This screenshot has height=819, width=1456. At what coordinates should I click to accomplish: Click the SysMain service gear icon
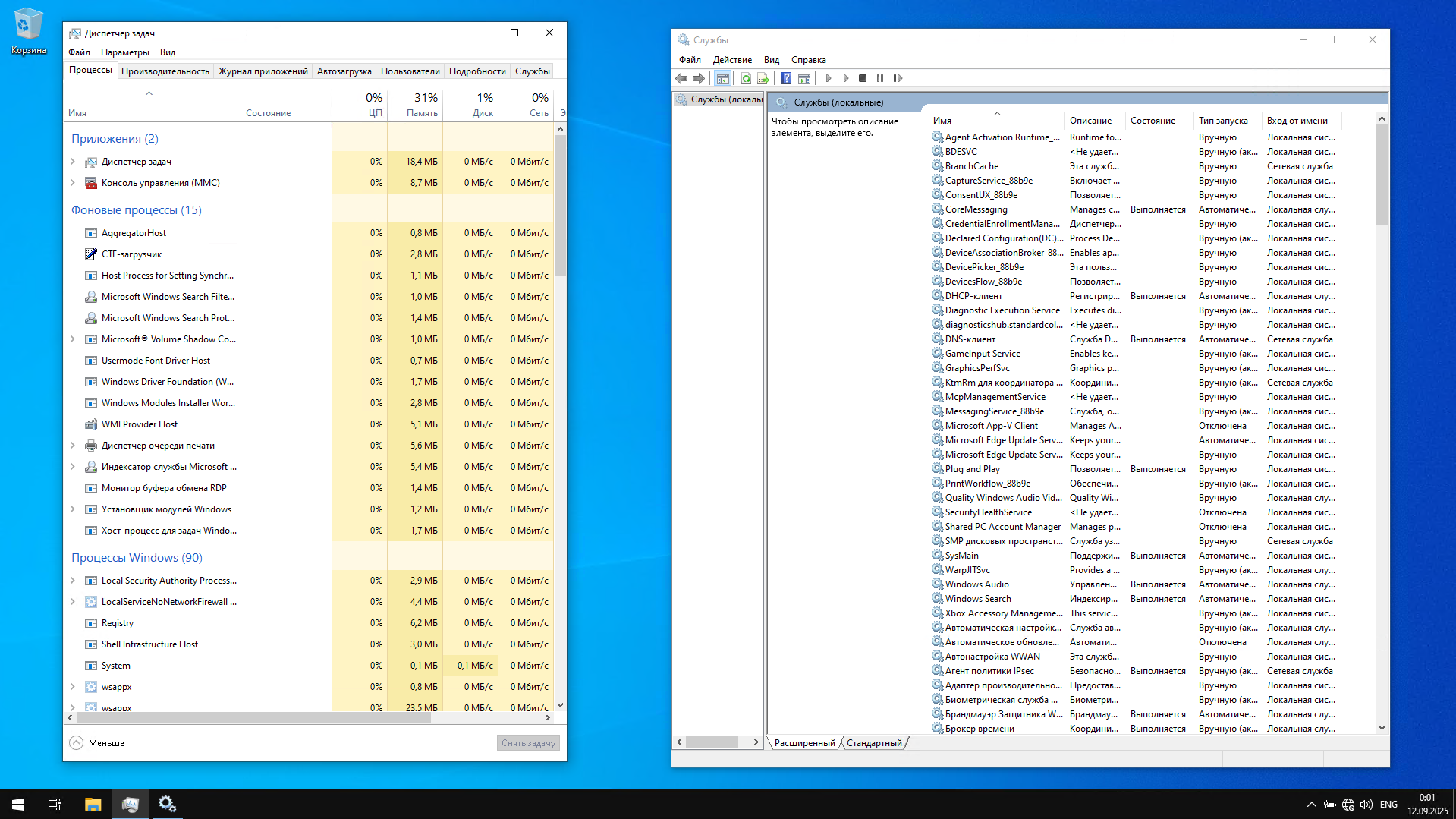pos(938,556)
